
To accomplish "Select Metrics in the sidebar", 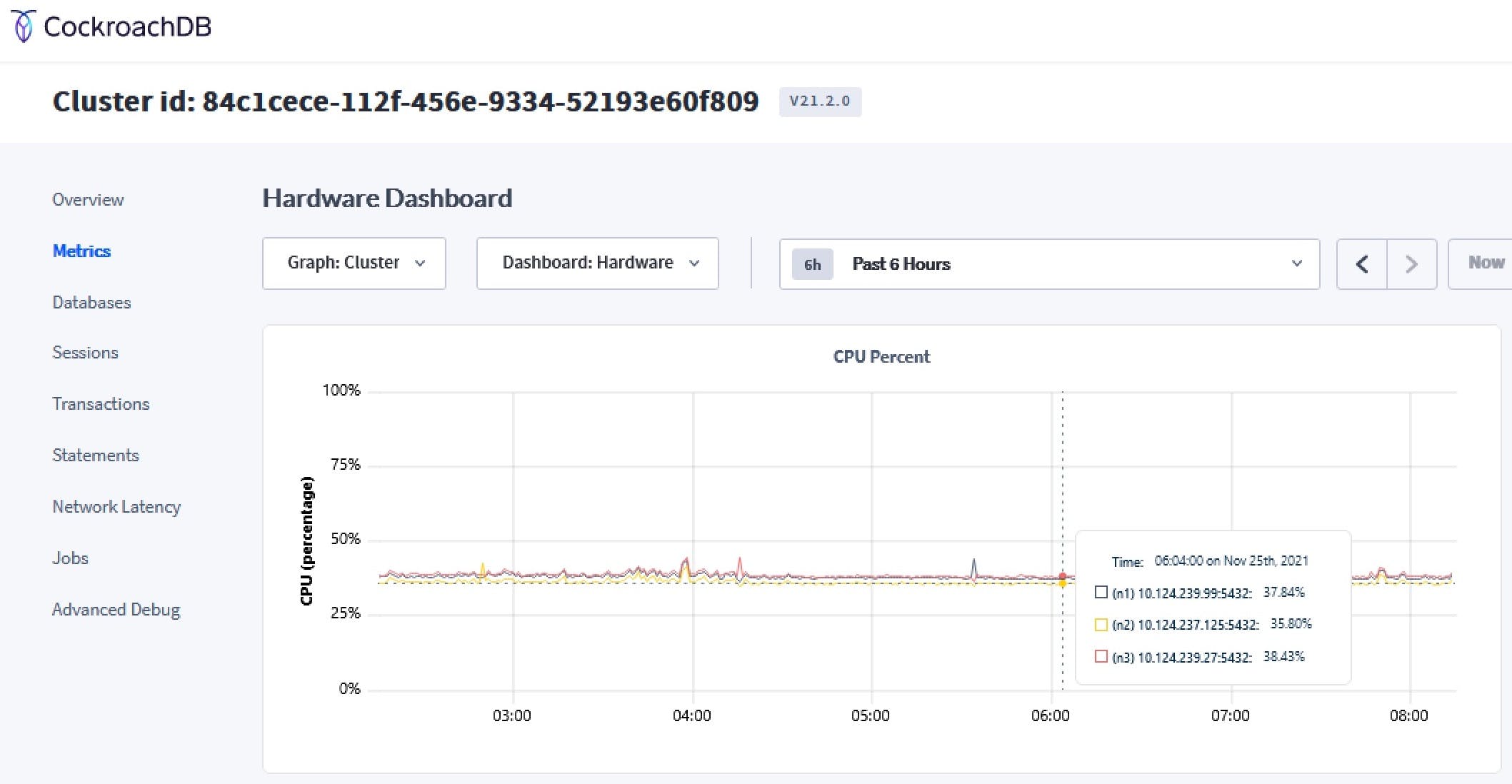I will click(81, 251).
